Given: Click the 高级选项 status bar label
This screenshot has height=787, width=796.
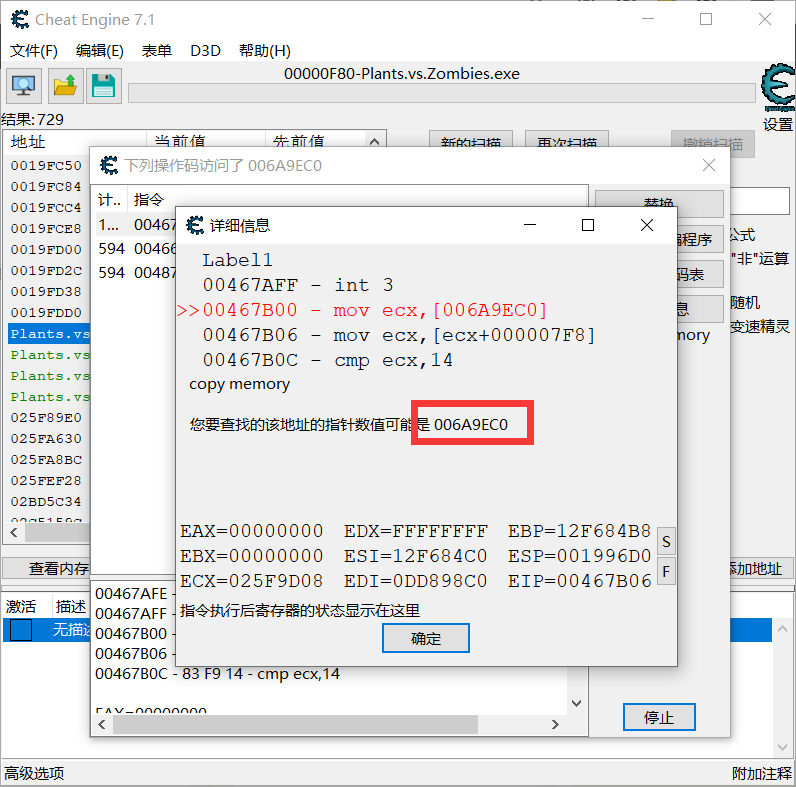Looking at the screenshot, I should pos(34,773).
